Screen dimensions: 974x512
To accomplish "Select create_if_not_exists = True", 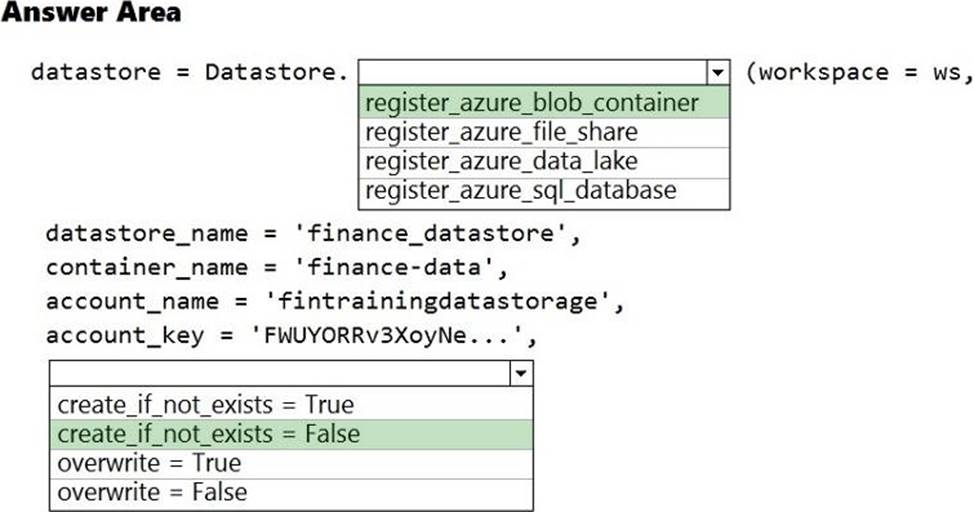I will pyautogui.click(x=206, y=405).
